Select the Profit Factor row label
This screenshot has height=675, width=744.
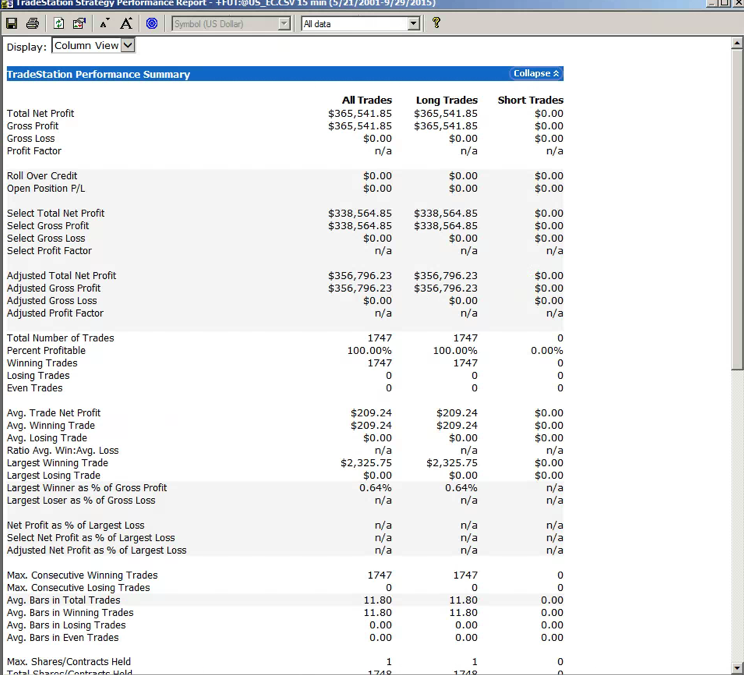tap(34, 151)
